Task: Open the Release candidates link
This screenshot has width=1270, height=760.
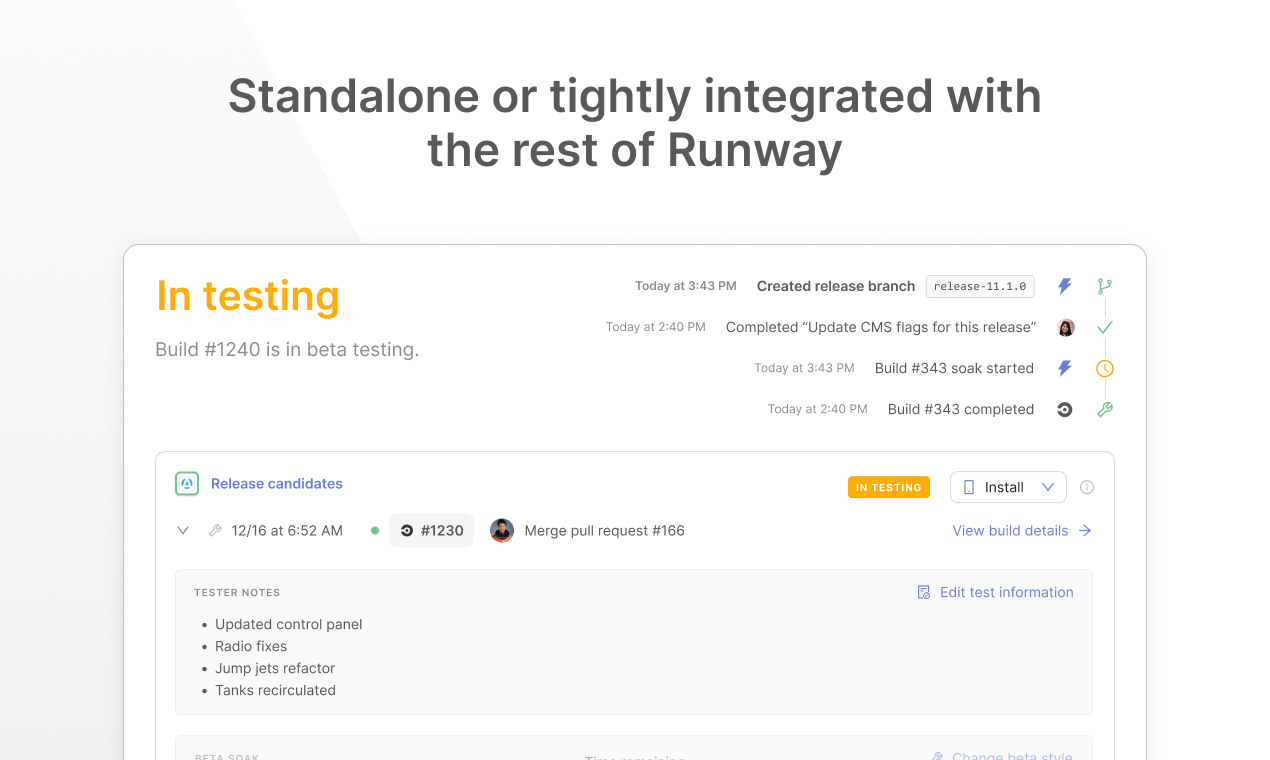Action: [x=277, y=484]
